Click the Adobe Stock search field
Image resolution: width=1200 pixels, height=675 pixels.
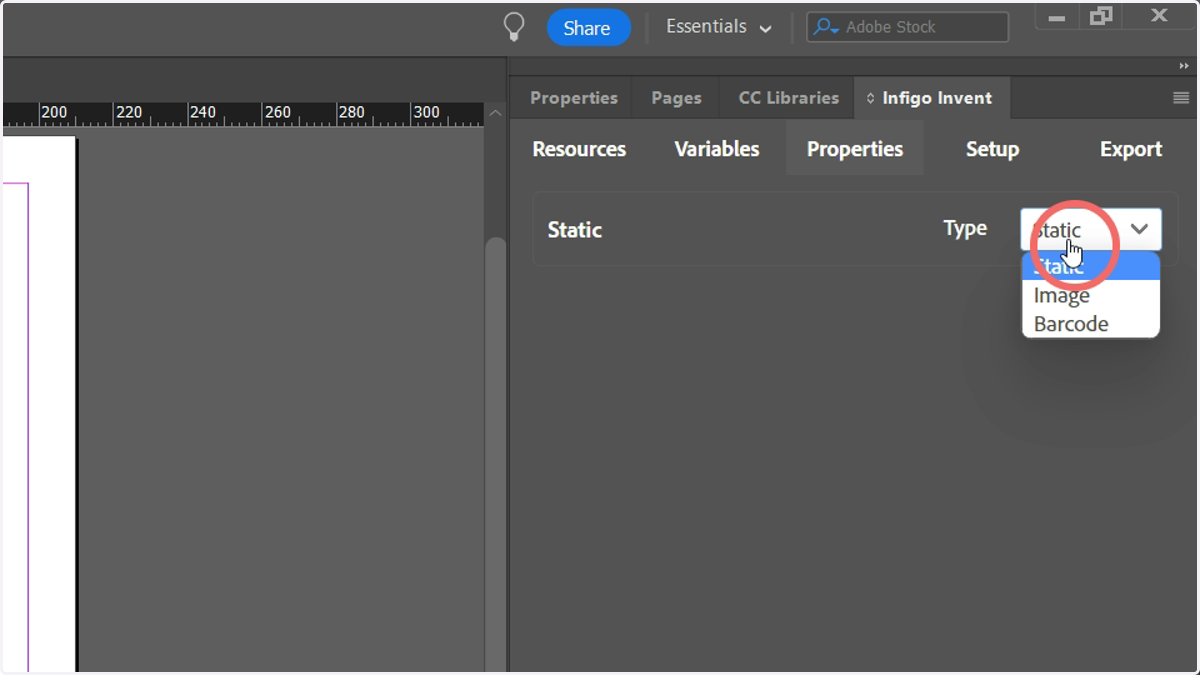click(907, 27)
